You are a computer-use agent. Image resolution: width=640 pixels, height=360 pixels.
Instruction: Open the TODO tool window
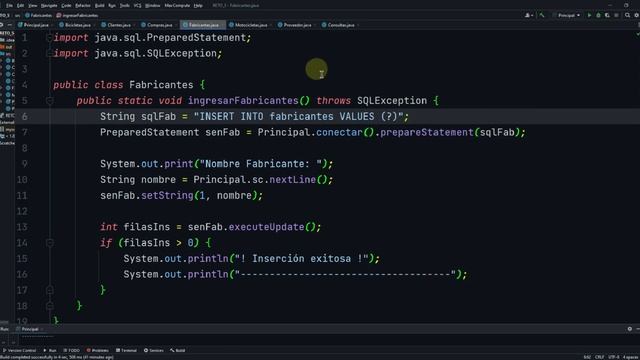[x=71, y=350]
